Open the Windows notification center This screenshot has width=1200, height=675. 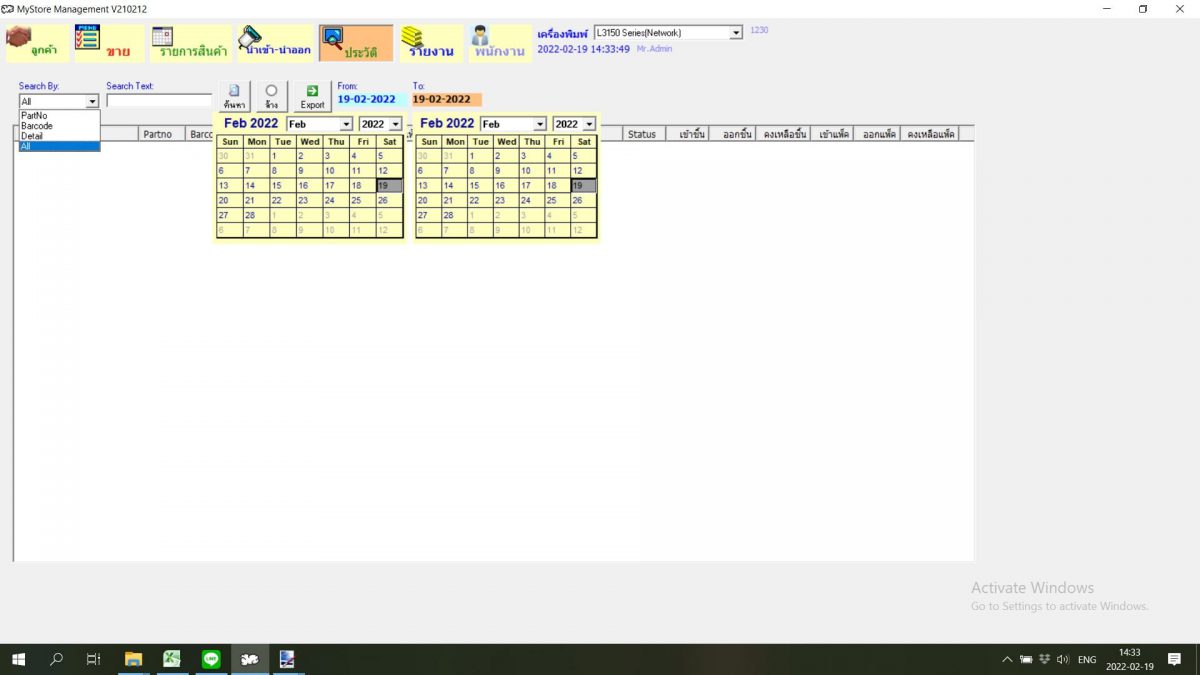tap(1175, 659)
